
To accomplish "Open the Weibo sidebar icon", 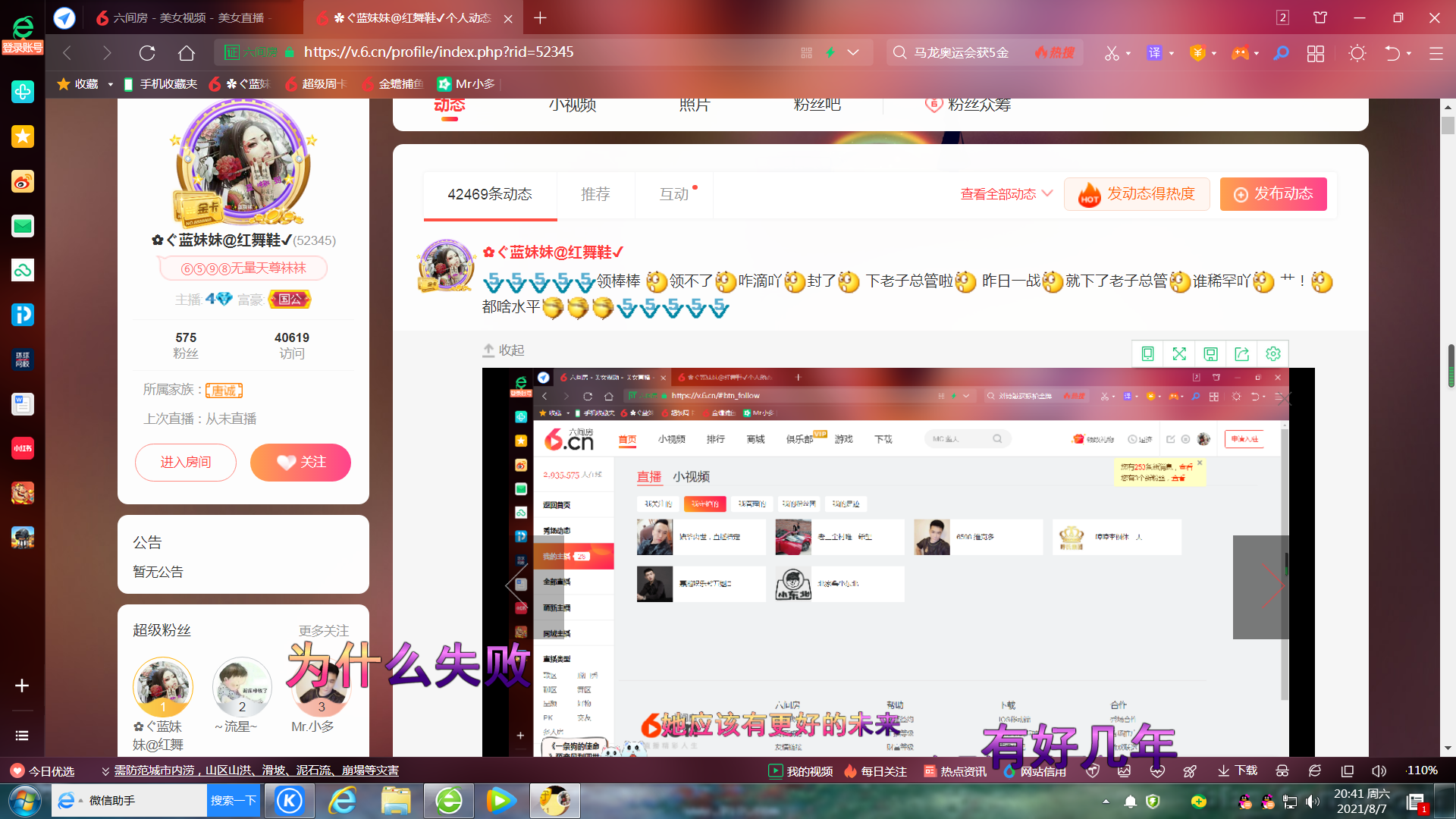I will pyautogui.click(x=23, y=181).
